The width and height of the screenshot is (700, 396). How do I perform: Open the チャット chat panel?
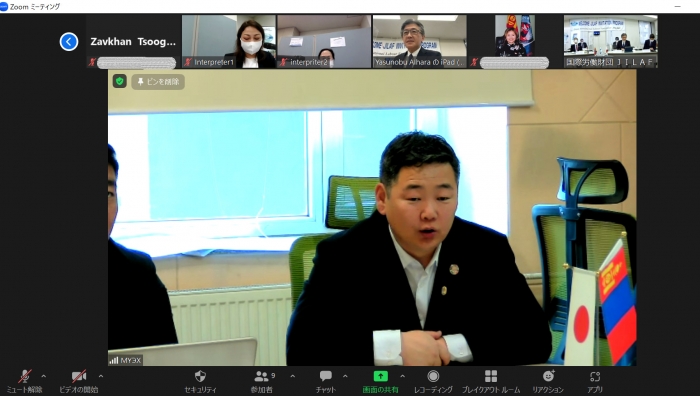[325, 382]
